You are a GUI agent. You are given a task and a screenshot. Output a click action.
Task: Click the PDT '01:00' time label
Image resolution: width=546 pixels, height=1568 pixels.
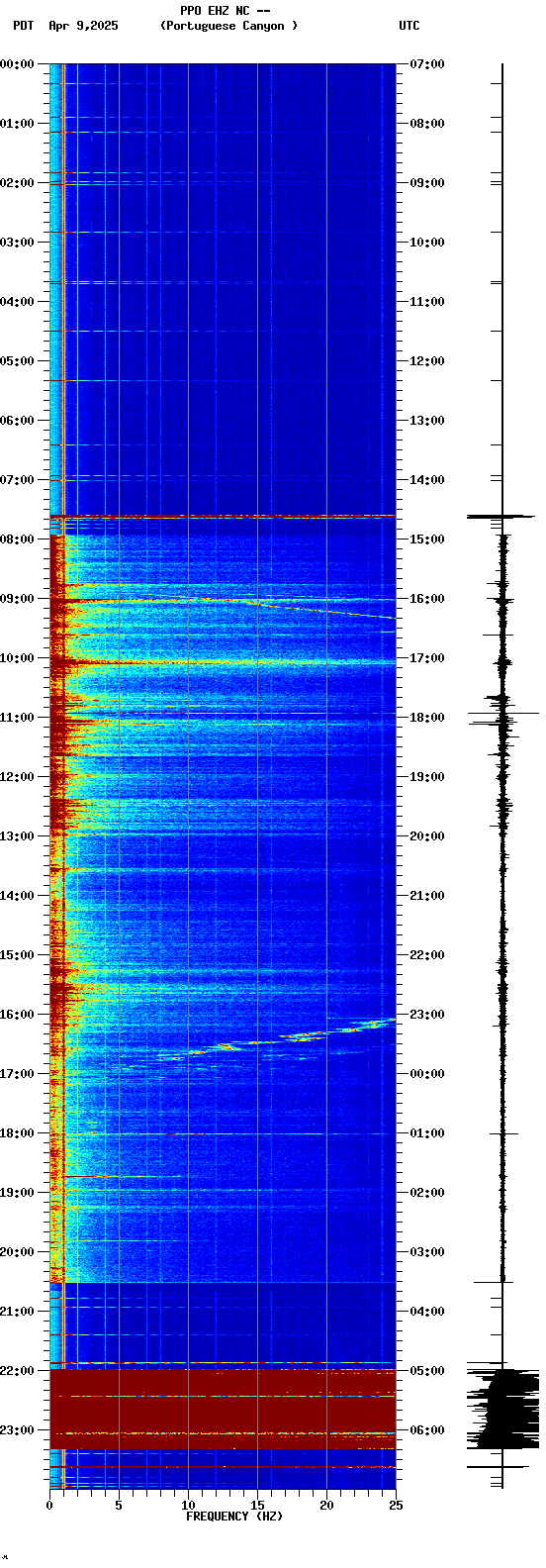(x=18, y=124)
